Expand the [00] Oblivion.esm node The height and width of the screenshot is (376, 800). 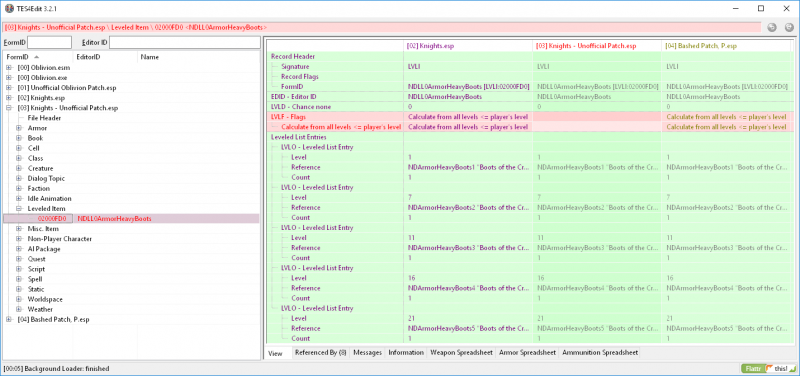pos(9,67)
